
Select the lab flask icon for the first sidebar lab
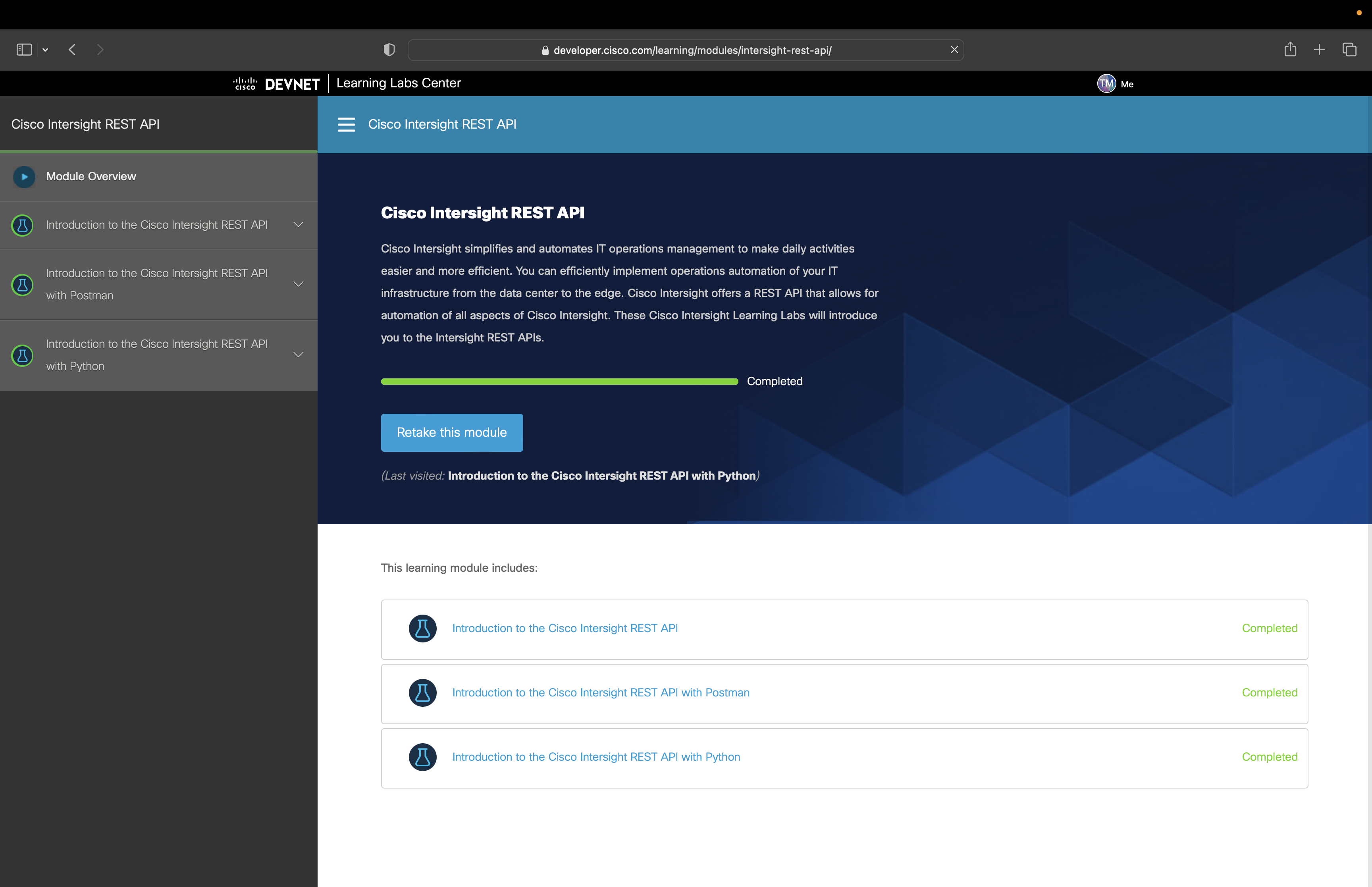[x=22, y=225]
